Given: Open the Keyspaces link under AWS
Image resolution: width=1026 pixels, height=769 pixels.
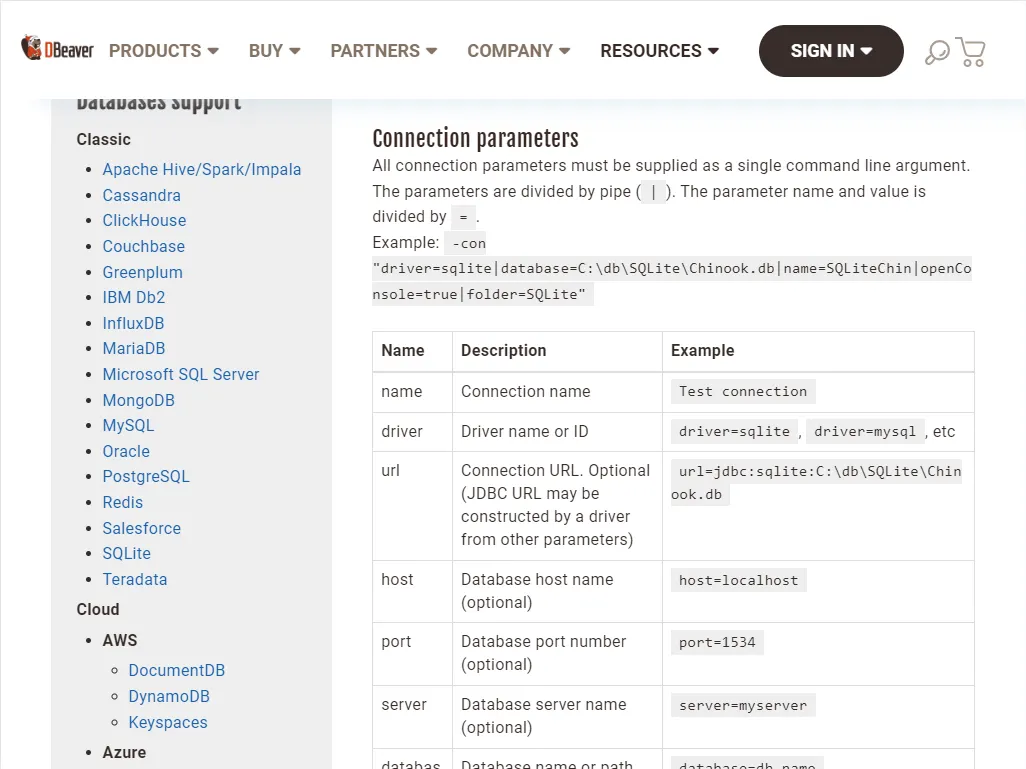Looking at the screenshot, I should [x=168, y=723].
